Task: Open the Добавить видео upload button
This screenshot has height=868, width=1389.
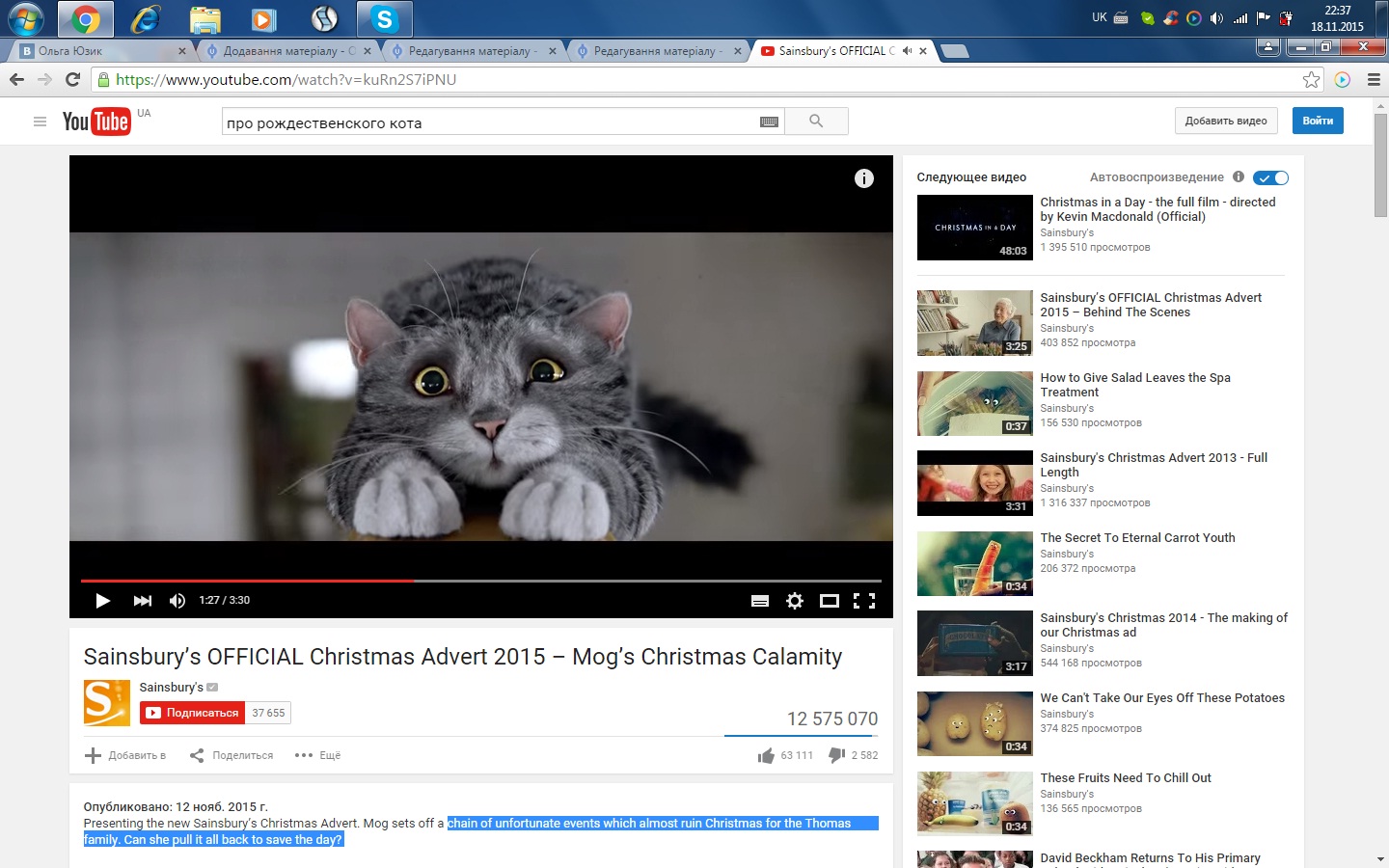Action: click(x=1226, y=121)
